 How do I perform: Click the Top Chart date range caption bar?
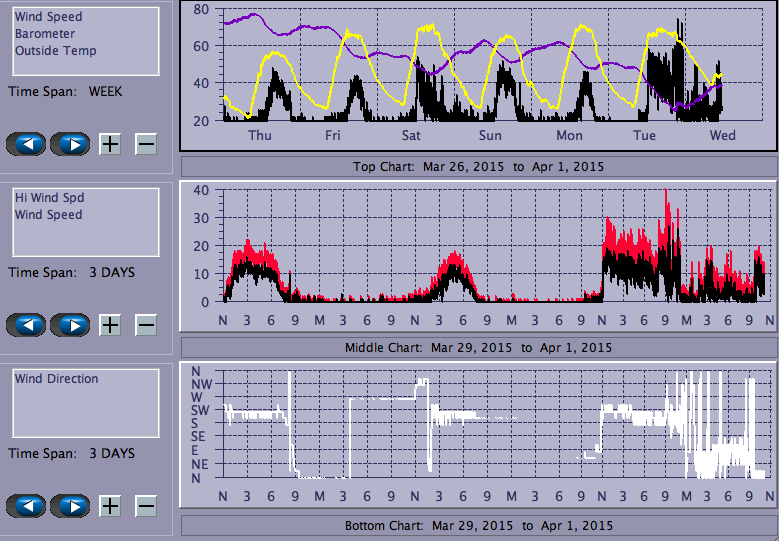[x=478, y=166]
